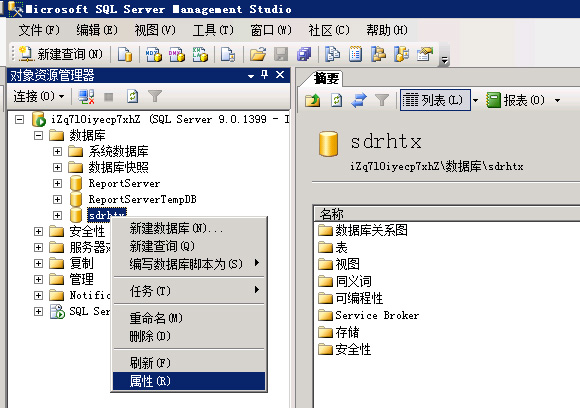Open Script Database As (编写数据库脚本为) submenu
The image size is (580, 408).
pyautogui.click(x=189, y=264)
